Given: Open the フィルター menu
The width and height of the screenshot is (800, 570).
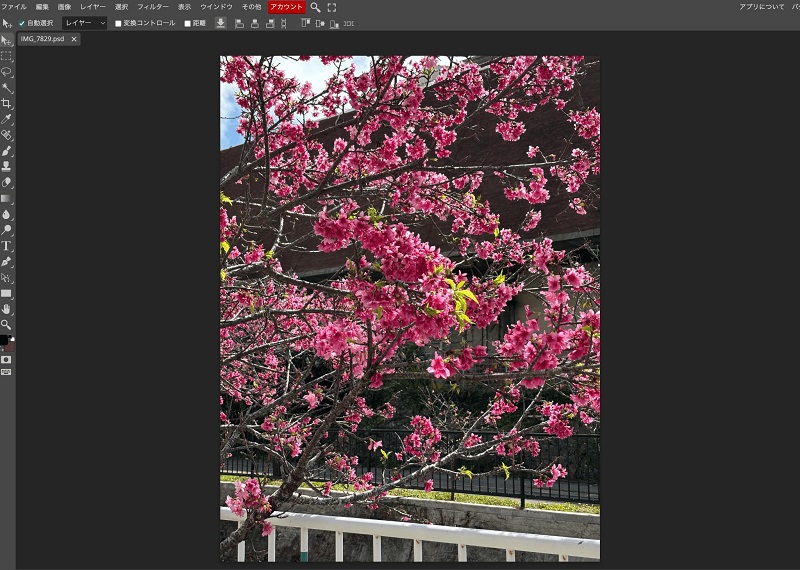Looking at the screenshot, I should click(153, 7).
